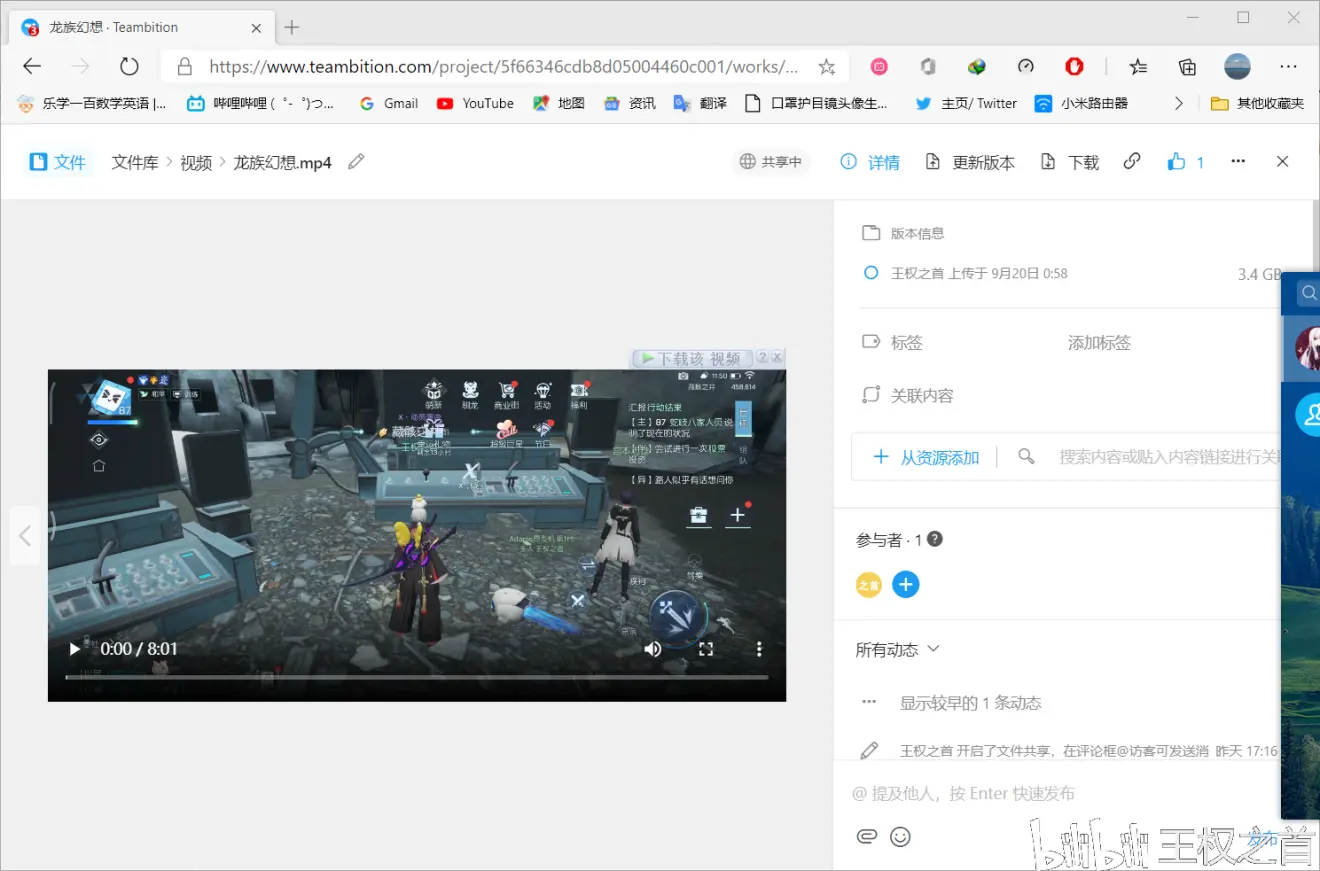Open the video player's three-dot options menu
Viewport: 1320px width, 871px height.
[x=759, y=649]
